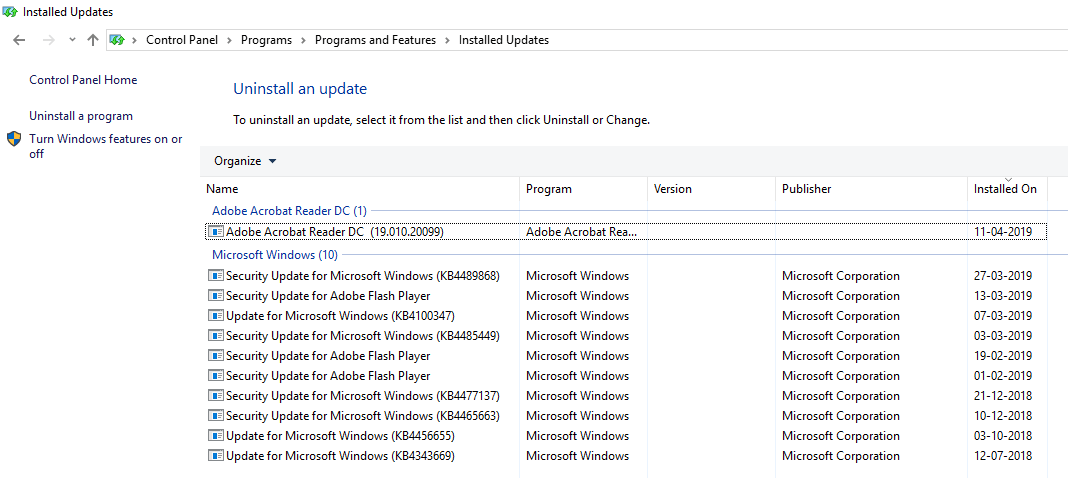Image resolution: width=1068 pixels, height=478 pixels.
Task: Select Security Update for Microsoft Windows (KB4485449)
Action: tap(362, 336)
